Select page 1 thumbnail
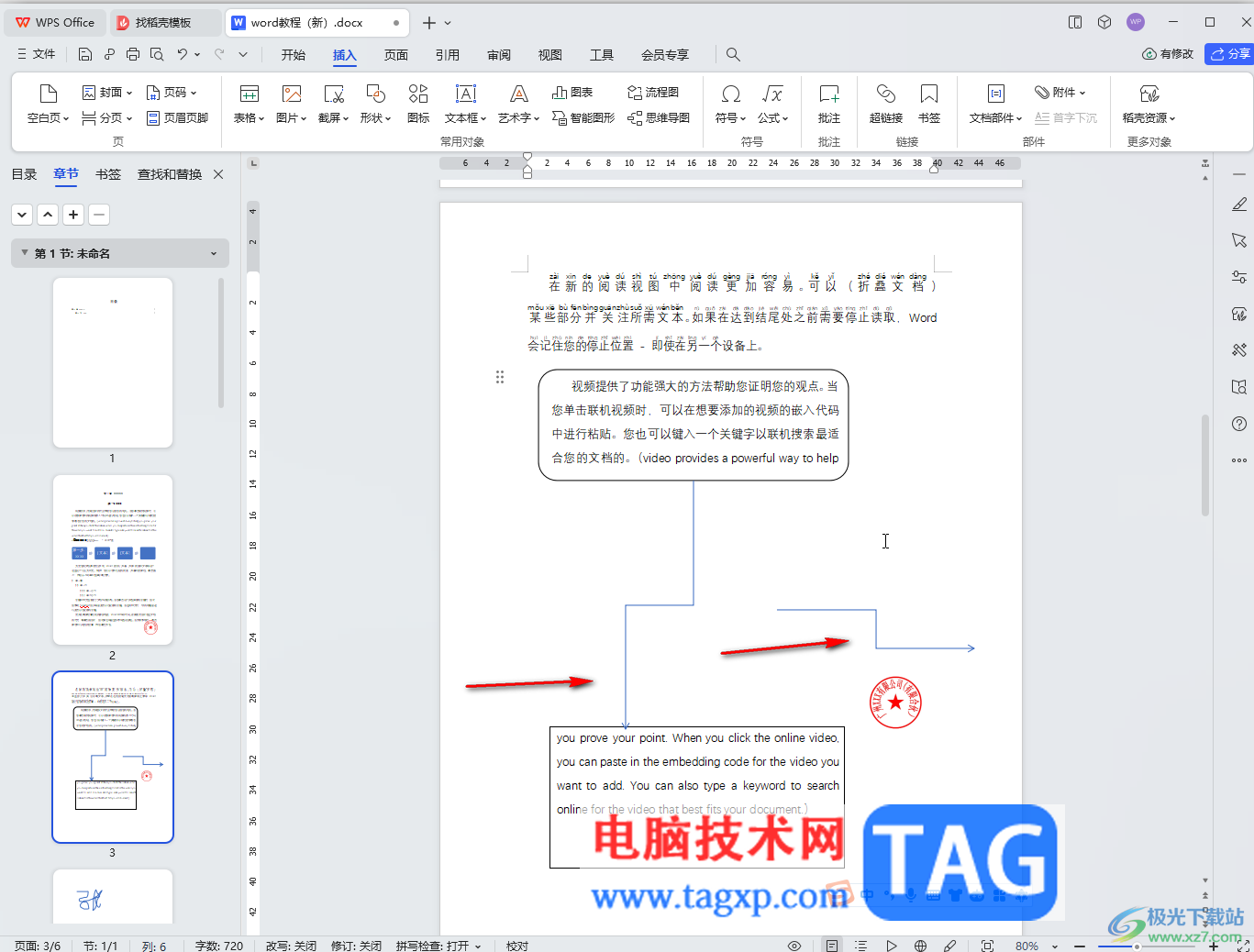1254x952 pixels. [113, 362]
